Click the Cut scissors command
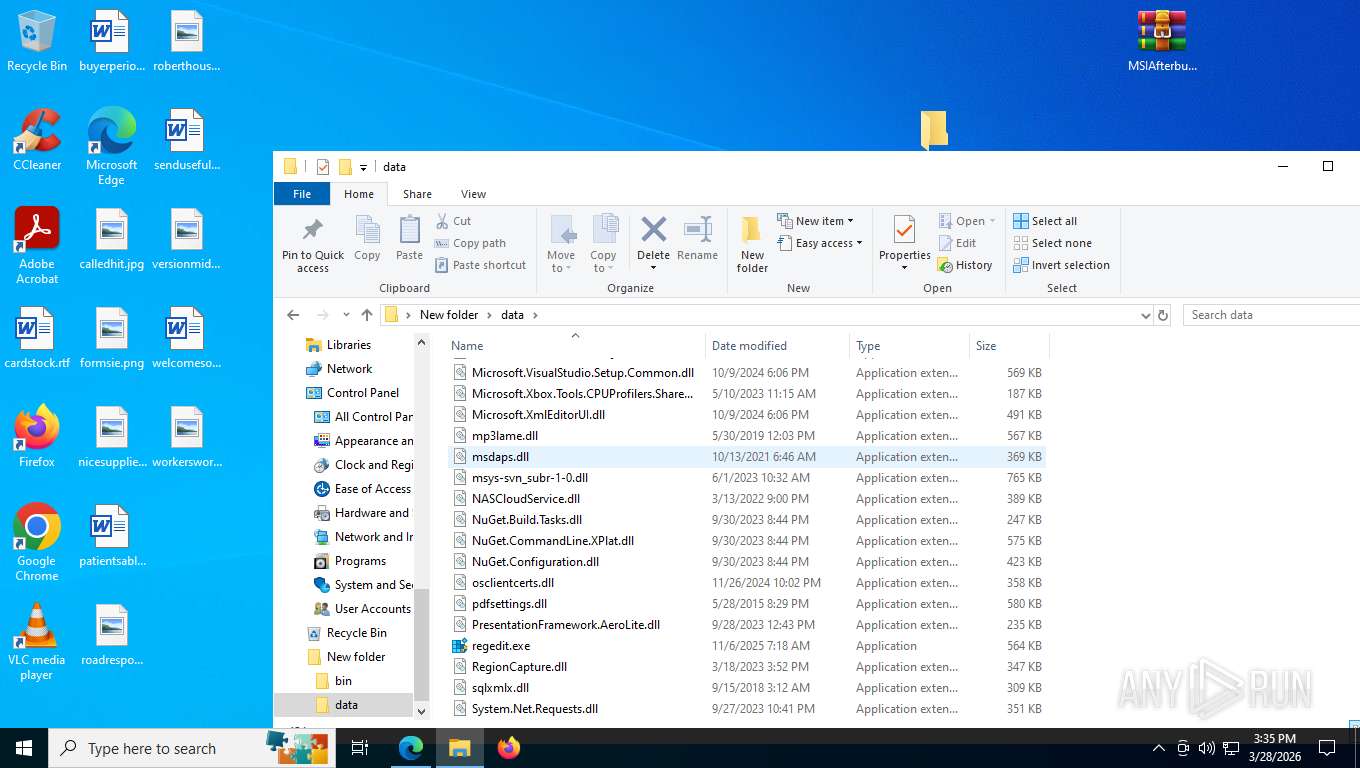This screenshot has width=1360, height=768. coord(453,221)
